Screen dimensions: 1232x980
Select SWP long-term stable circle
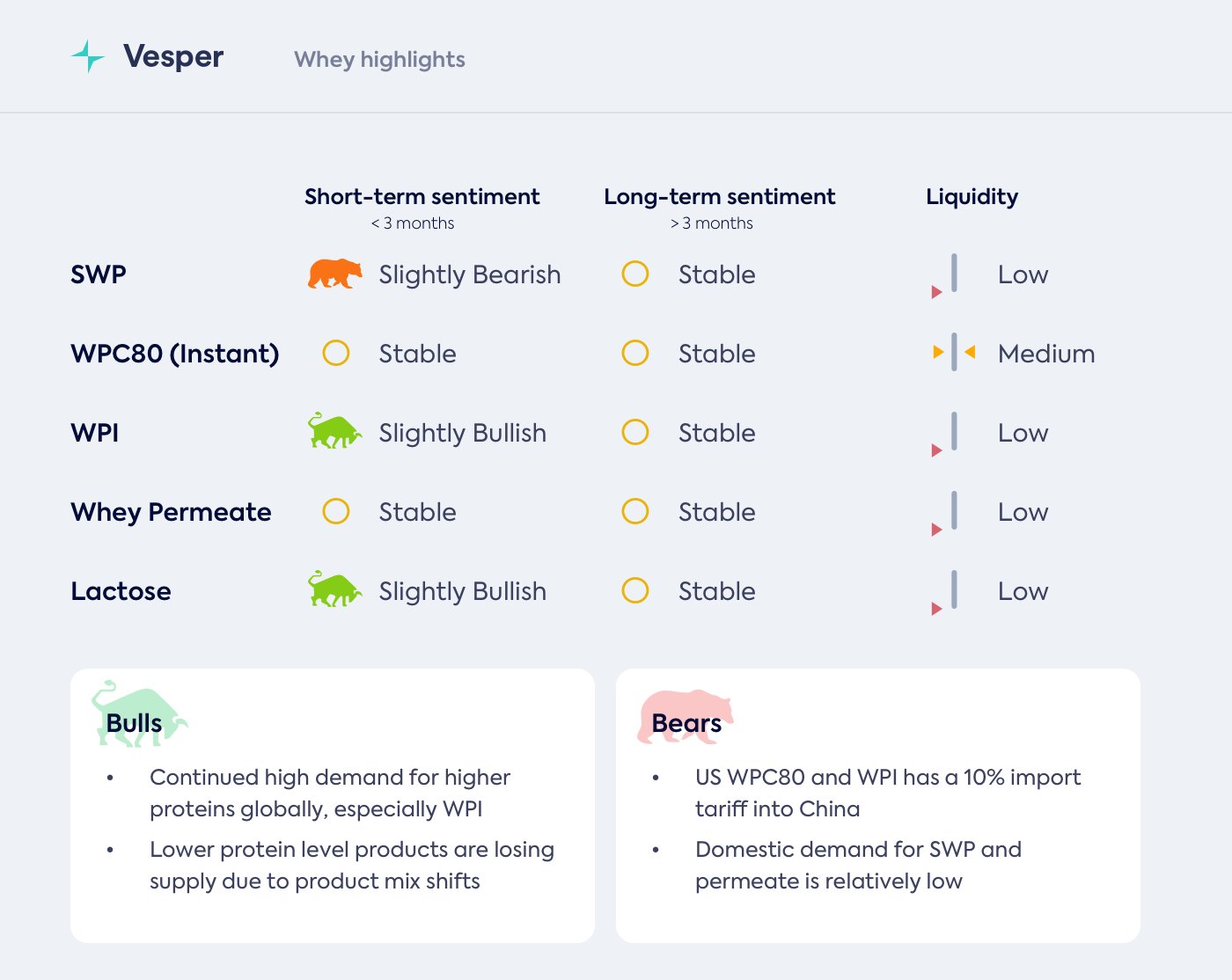click(x=635, y=274)
